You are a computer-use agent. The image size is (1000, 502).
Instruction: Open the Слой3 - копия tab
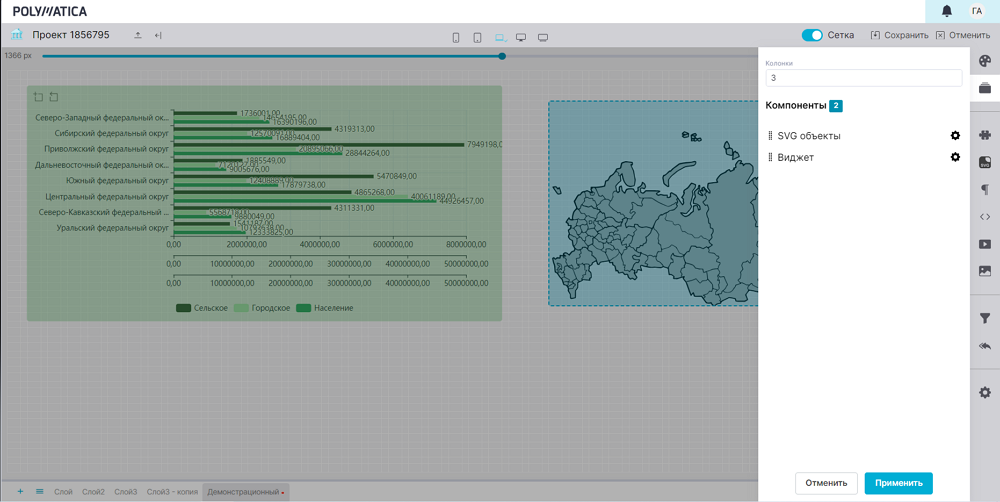tap(171, 492)
